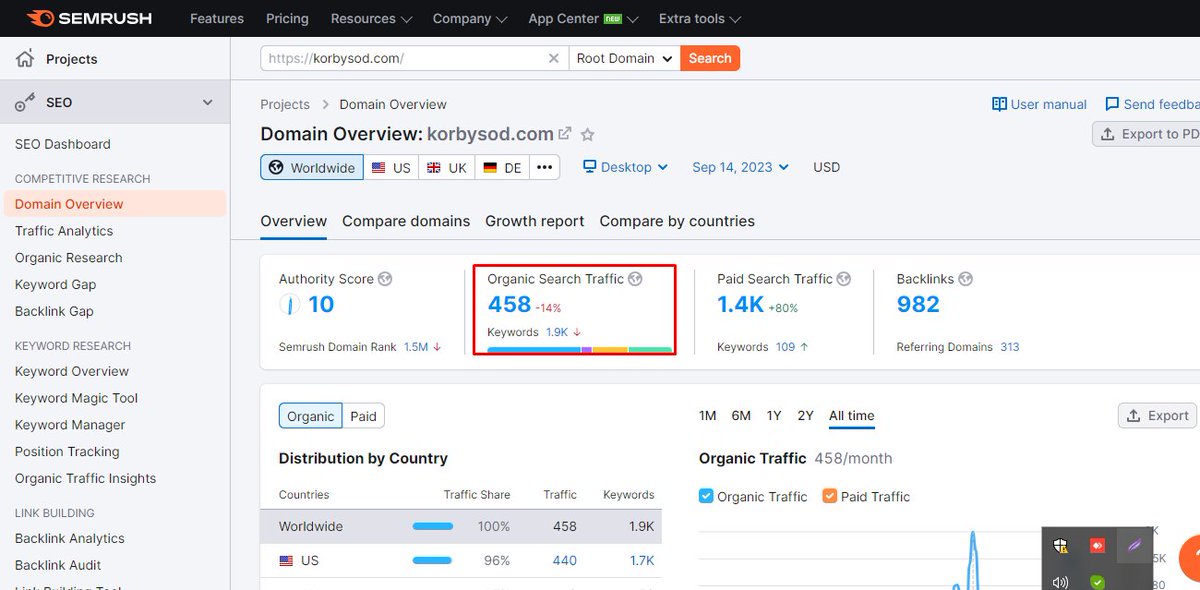The width and height of the screenshot is (1200, 590).
Task: Clear the domain search field
Action: coord(553,58)
